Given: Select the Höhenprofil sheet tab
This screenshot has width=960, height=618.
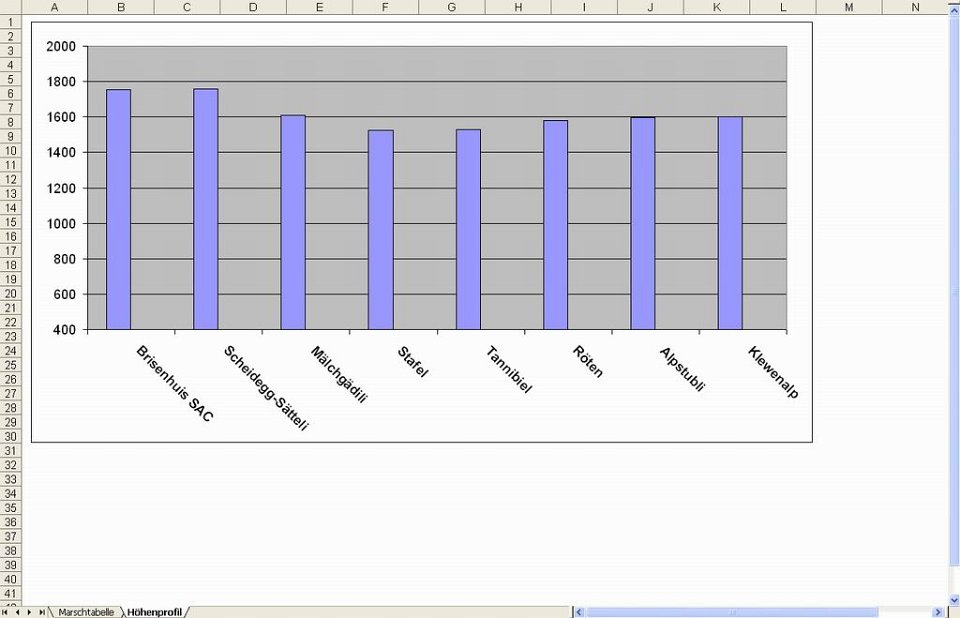Looking at the screenshot, I should click(x=154, y=612).
